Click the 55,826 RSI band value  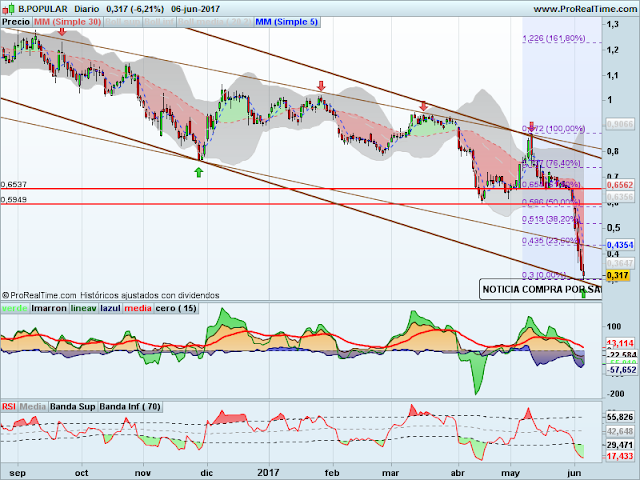[x=620, y=417]
